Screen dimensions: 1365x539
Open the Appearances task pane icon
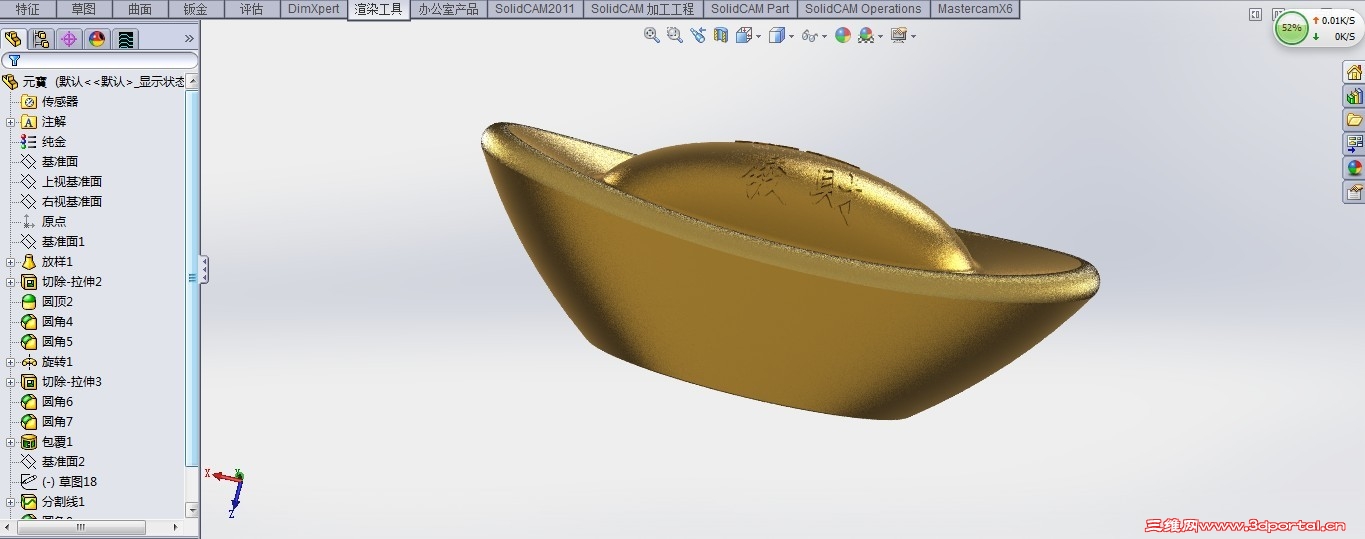click(1354, 168)
